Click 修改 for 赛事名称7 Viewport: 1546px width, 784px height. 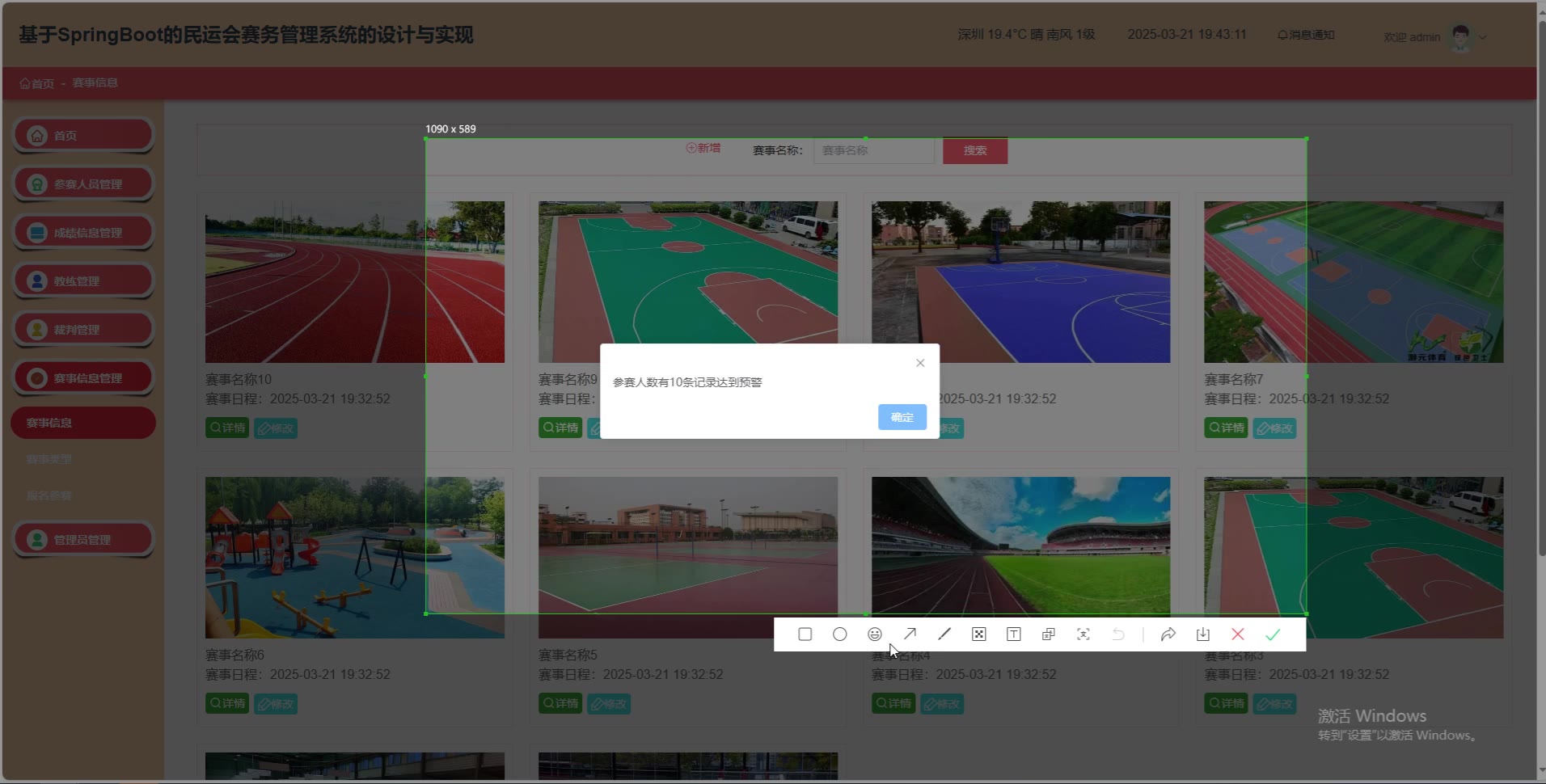(x=1274, y=428)
